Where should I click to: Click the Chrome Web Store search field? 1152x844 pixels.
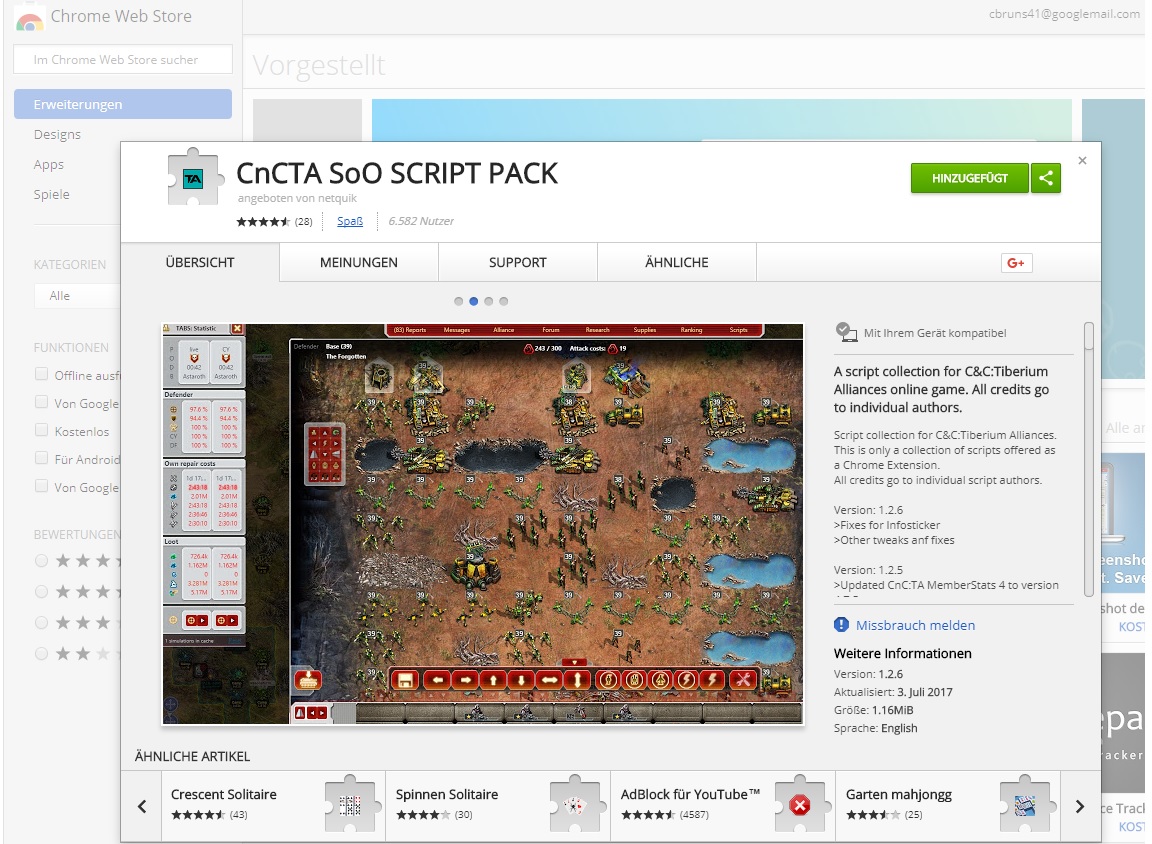pyautogui.click(x=123, y=59)
